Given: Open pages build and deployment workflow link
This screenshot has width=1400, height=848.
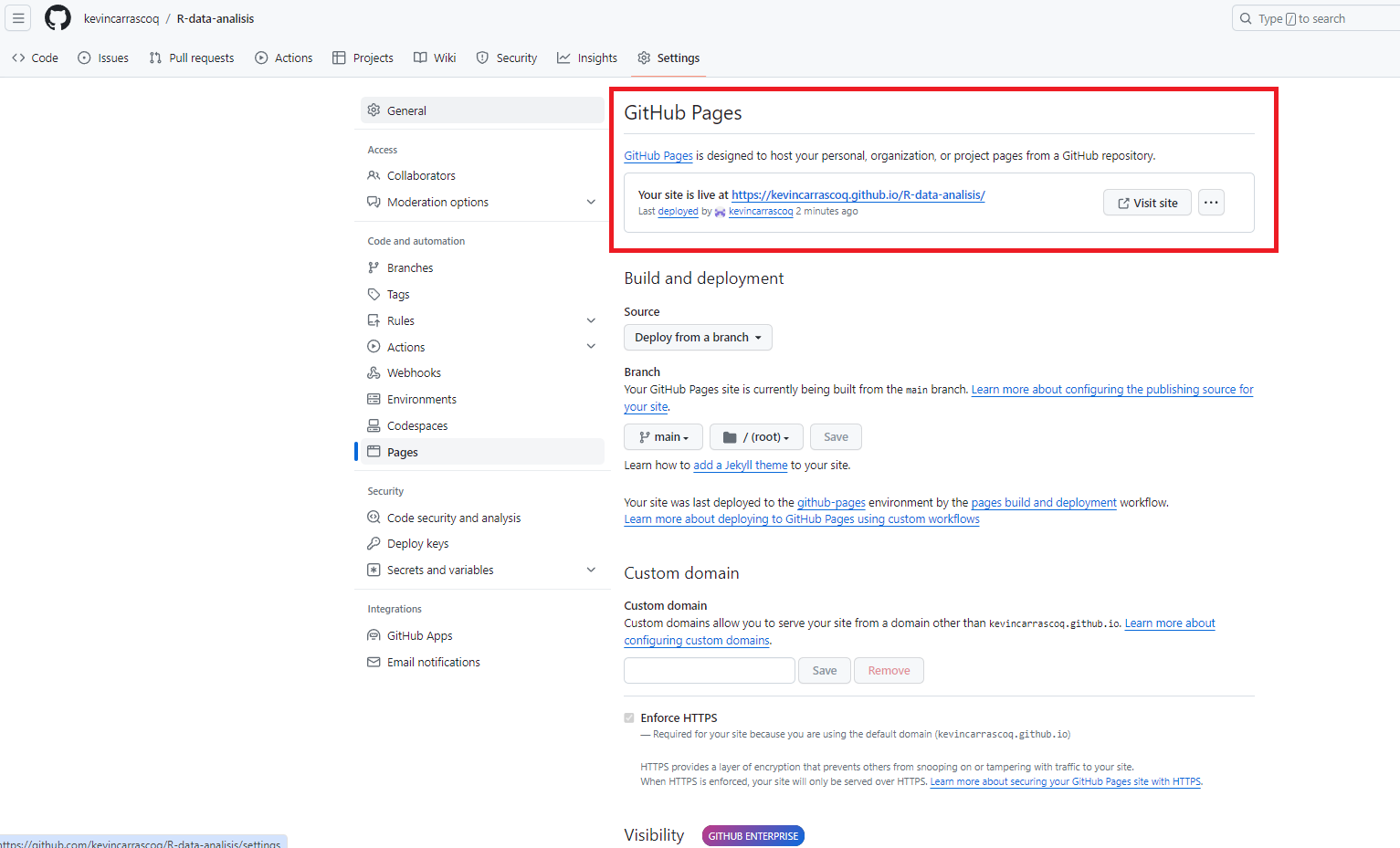Looking at the screenshot, I should pos(1044,502).
